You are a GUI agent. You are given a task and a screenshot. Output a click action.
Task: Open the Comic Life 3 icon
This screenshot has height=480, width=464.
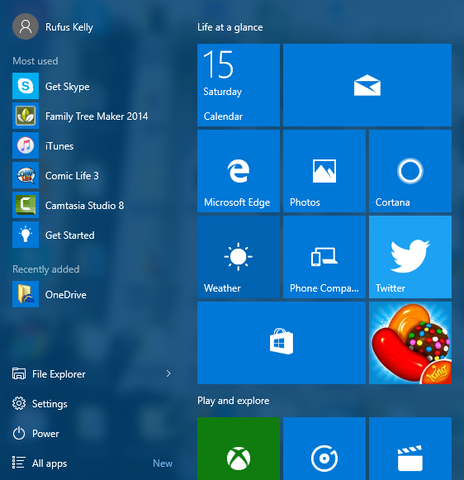25,175
